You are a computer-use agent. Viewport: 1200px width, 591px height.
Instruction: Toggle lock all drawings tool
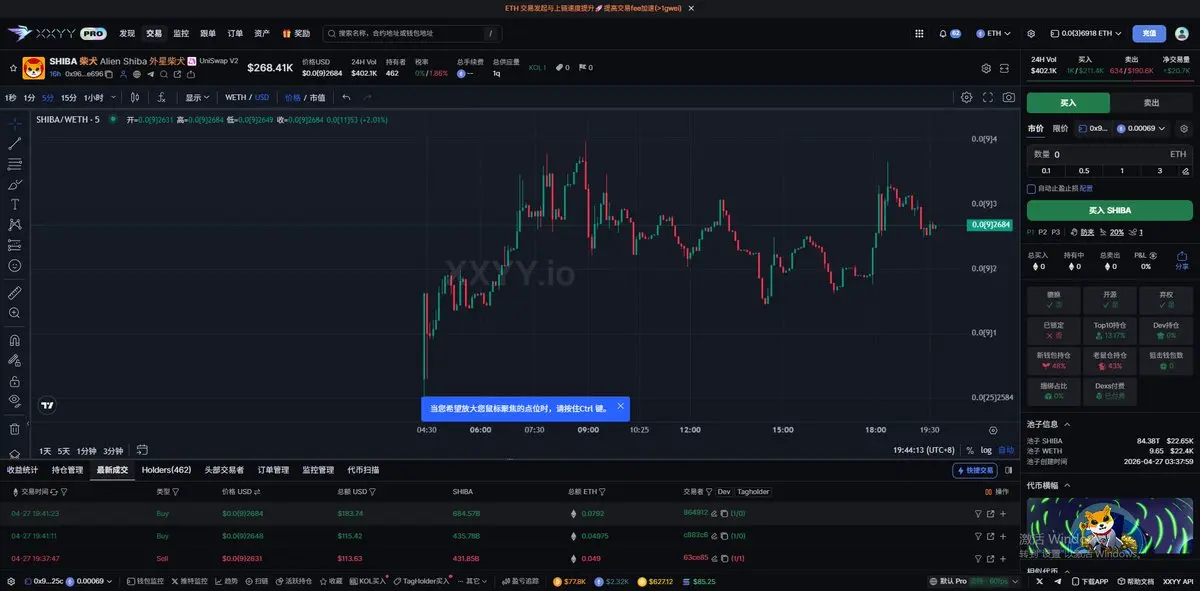click(x=14, y=381)
